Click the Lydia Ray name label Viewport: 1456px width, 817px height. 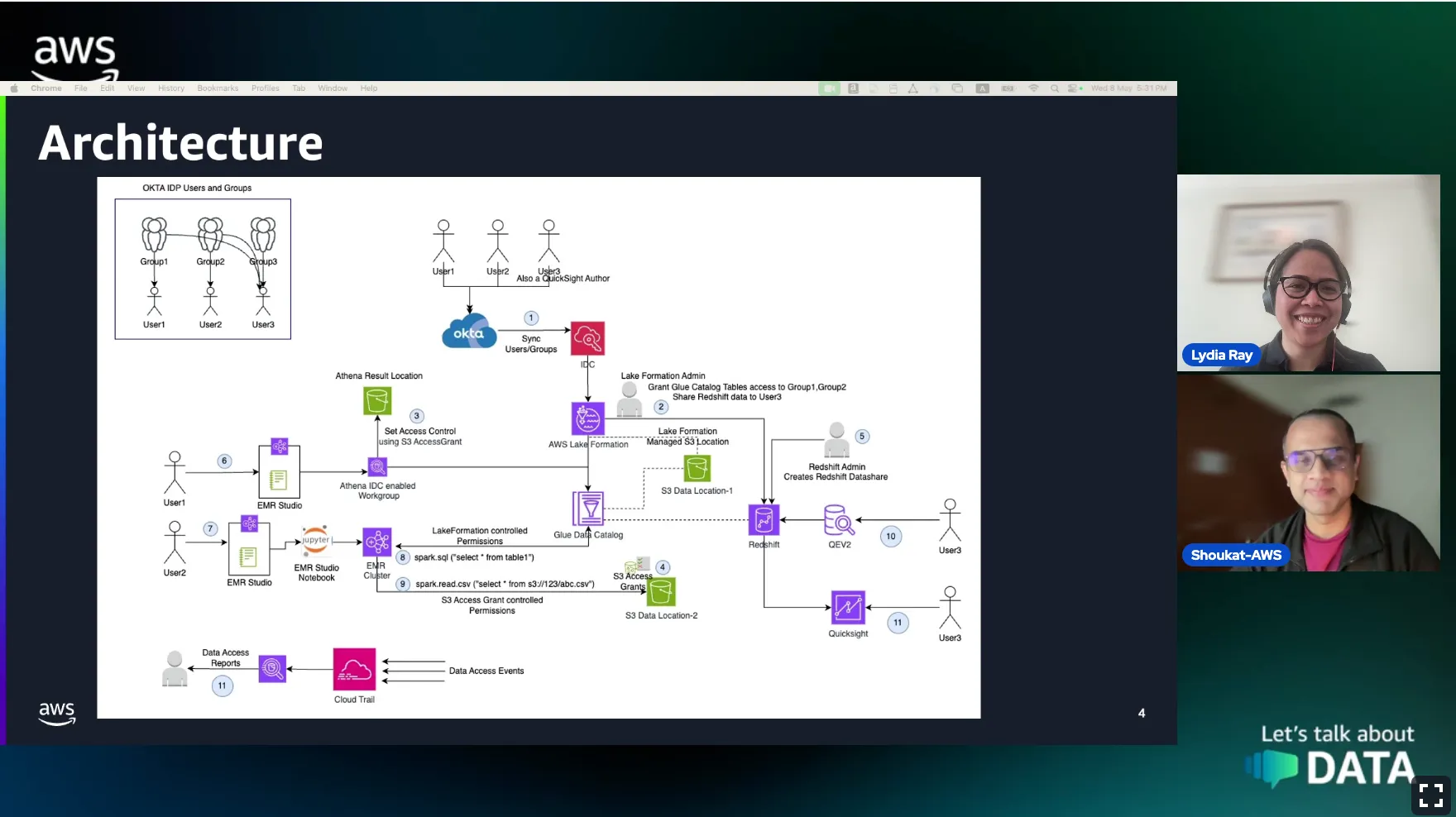pos(1222,355)
